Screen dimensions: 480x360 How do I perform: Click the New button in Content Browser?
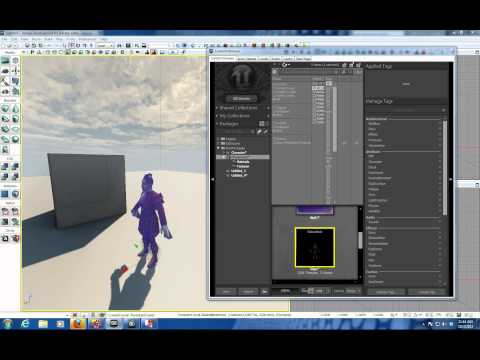(226, 292)
